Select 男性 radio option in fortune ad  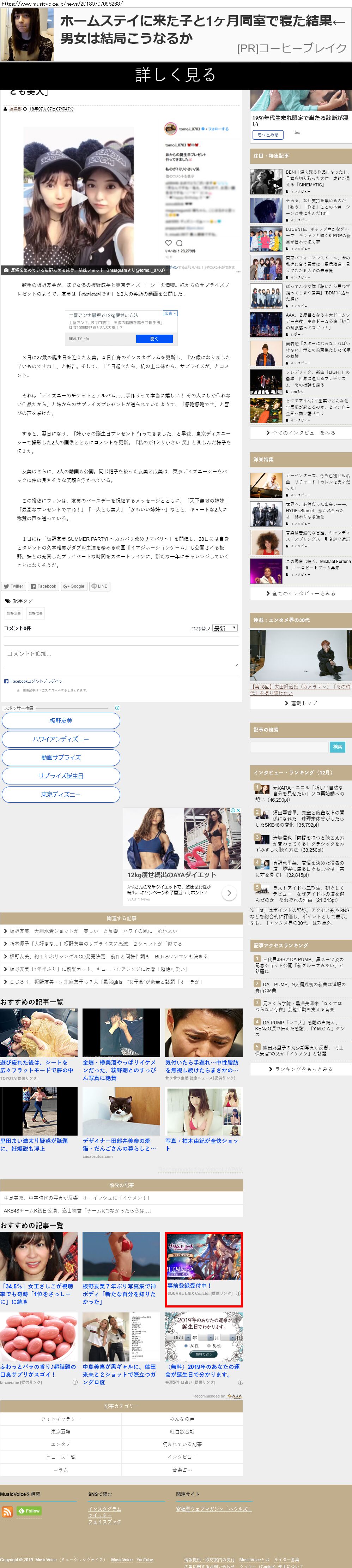(x=209, y=1346)
